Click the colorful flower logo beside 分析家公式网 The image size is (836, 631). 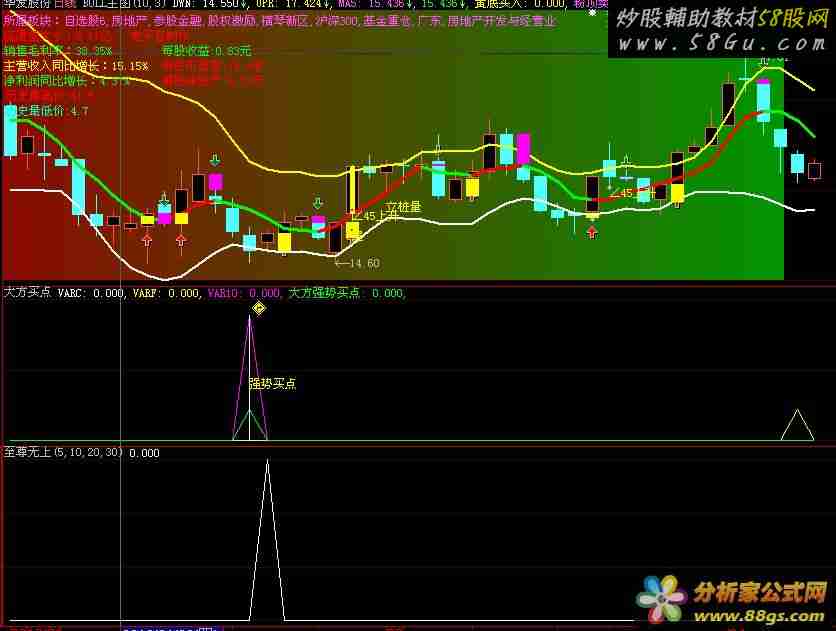(662, 598)
